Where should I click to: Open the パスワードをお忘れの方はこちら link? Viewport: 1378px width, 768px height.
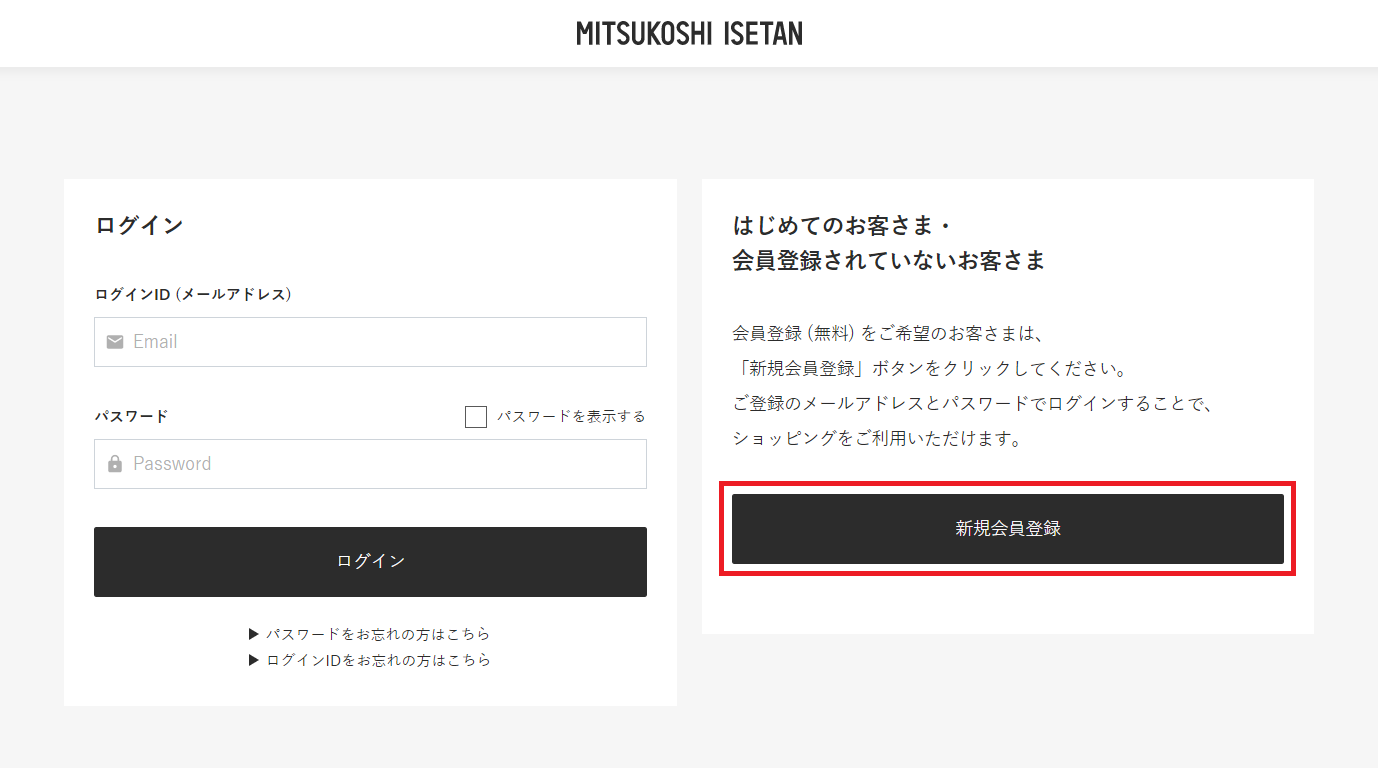coord(378,634)
